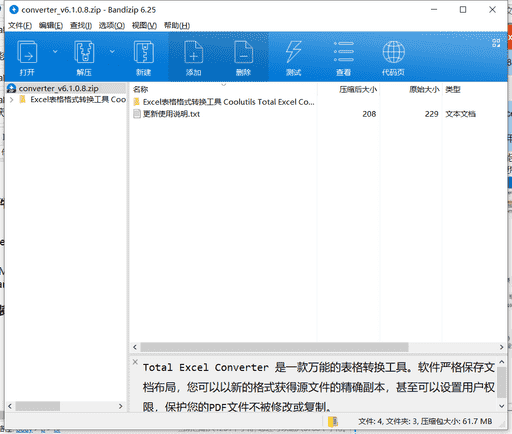
Task: Open the 选项(O) menu
Action: 112,25
